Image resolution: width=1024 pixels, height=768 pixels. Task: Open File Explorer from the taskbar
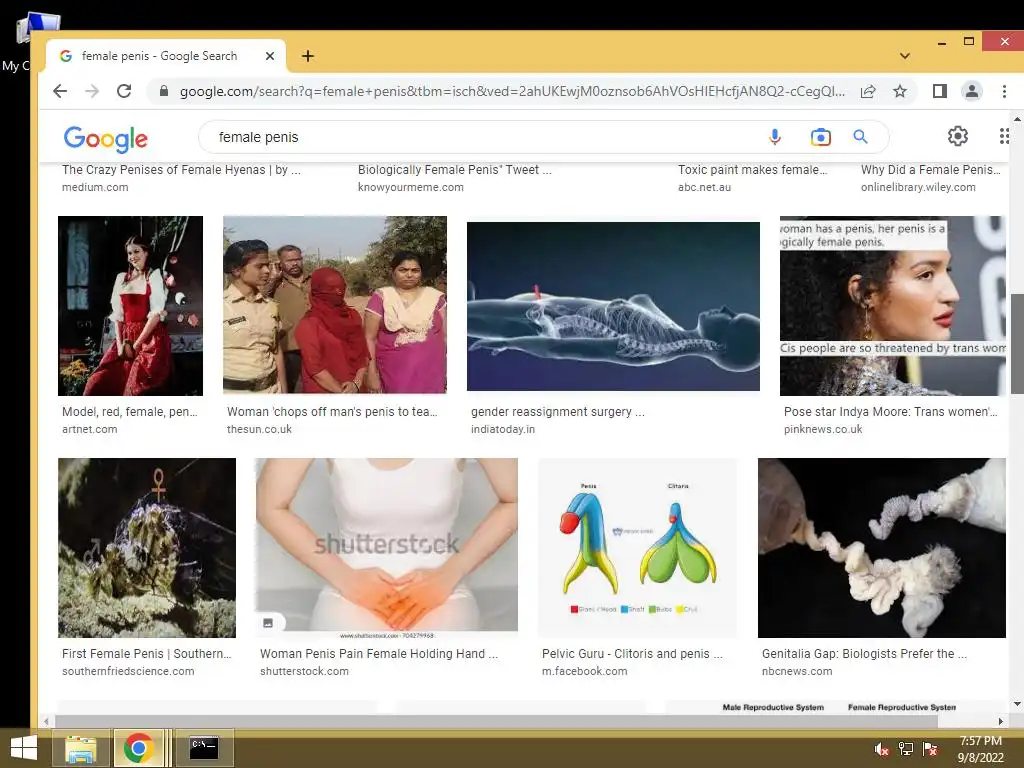coord(80,748)
